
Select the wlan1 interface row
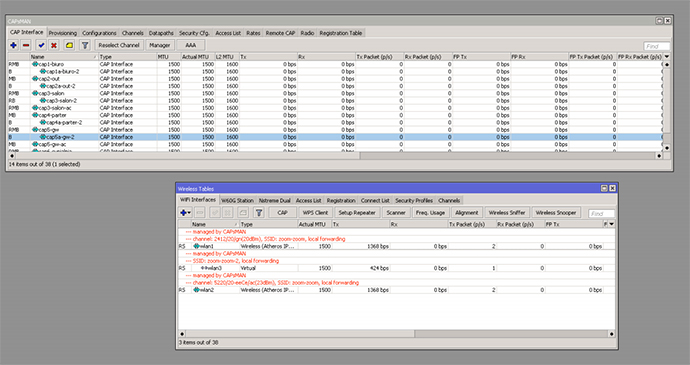pos(396,246)
